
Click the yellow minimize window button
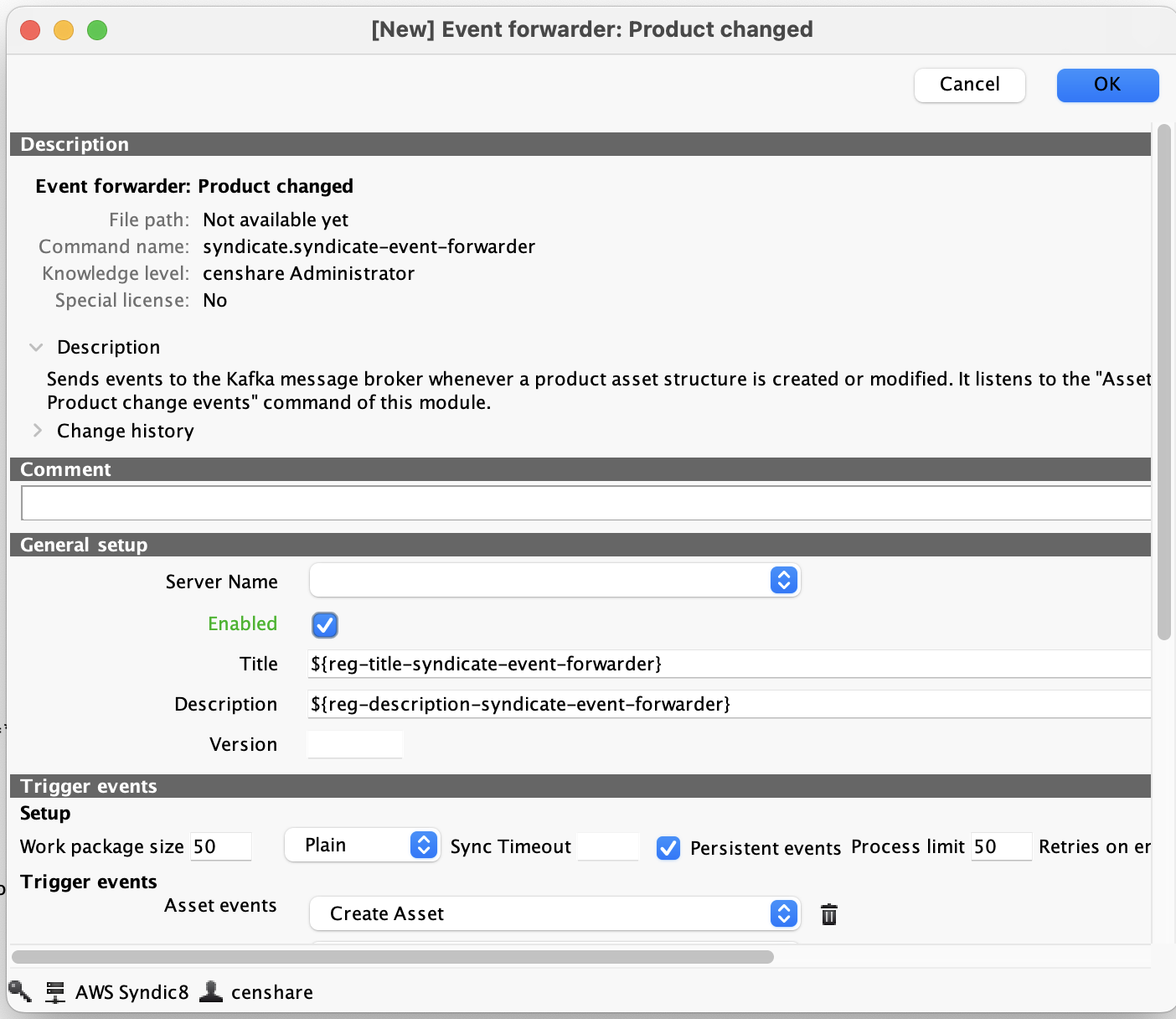pyautogui.click(x=64, y=30)
